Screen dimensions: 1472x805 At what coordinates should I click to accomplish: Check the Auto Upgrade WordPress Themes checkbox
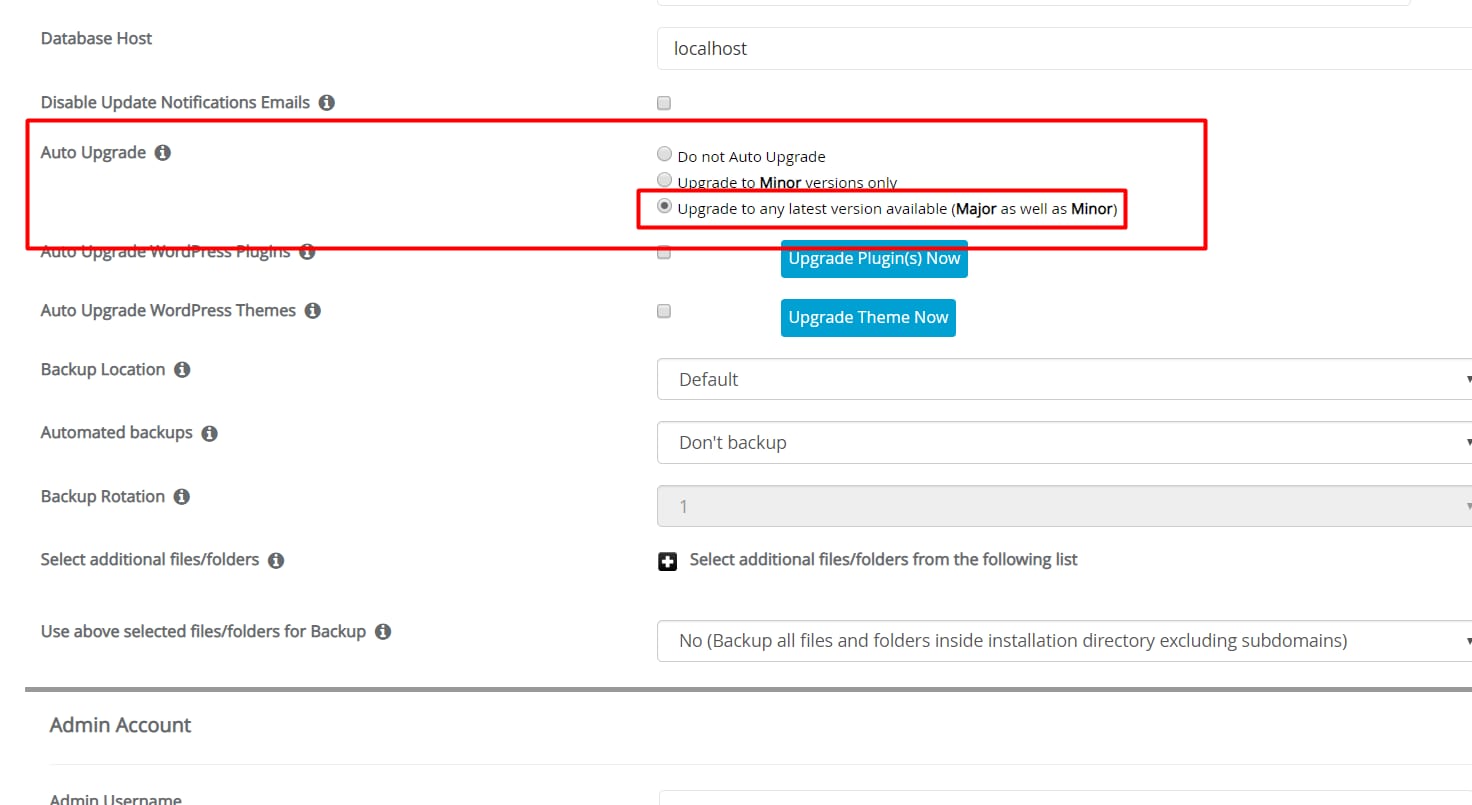pyautogui.click(x=664, y=312)
